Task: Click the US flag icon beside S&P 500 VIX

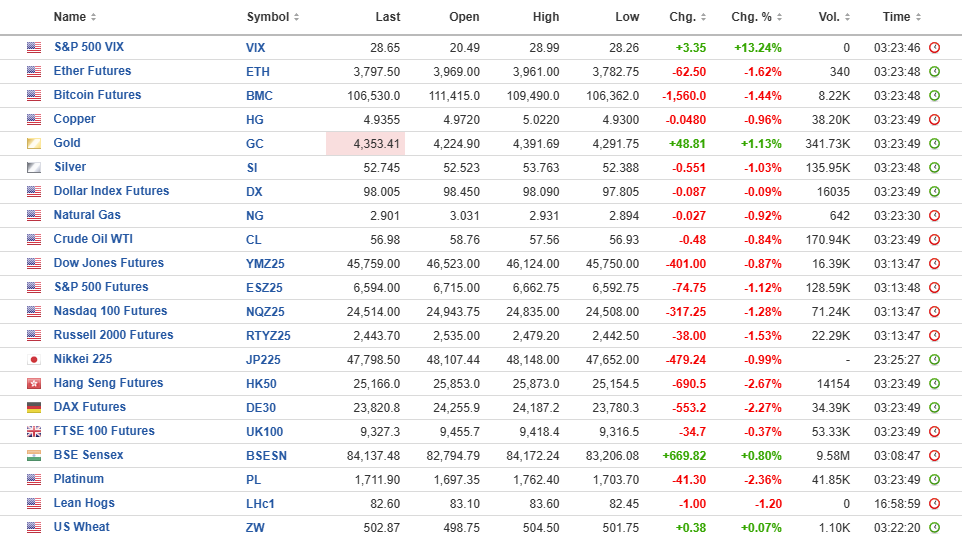Action: click(34, 47)
